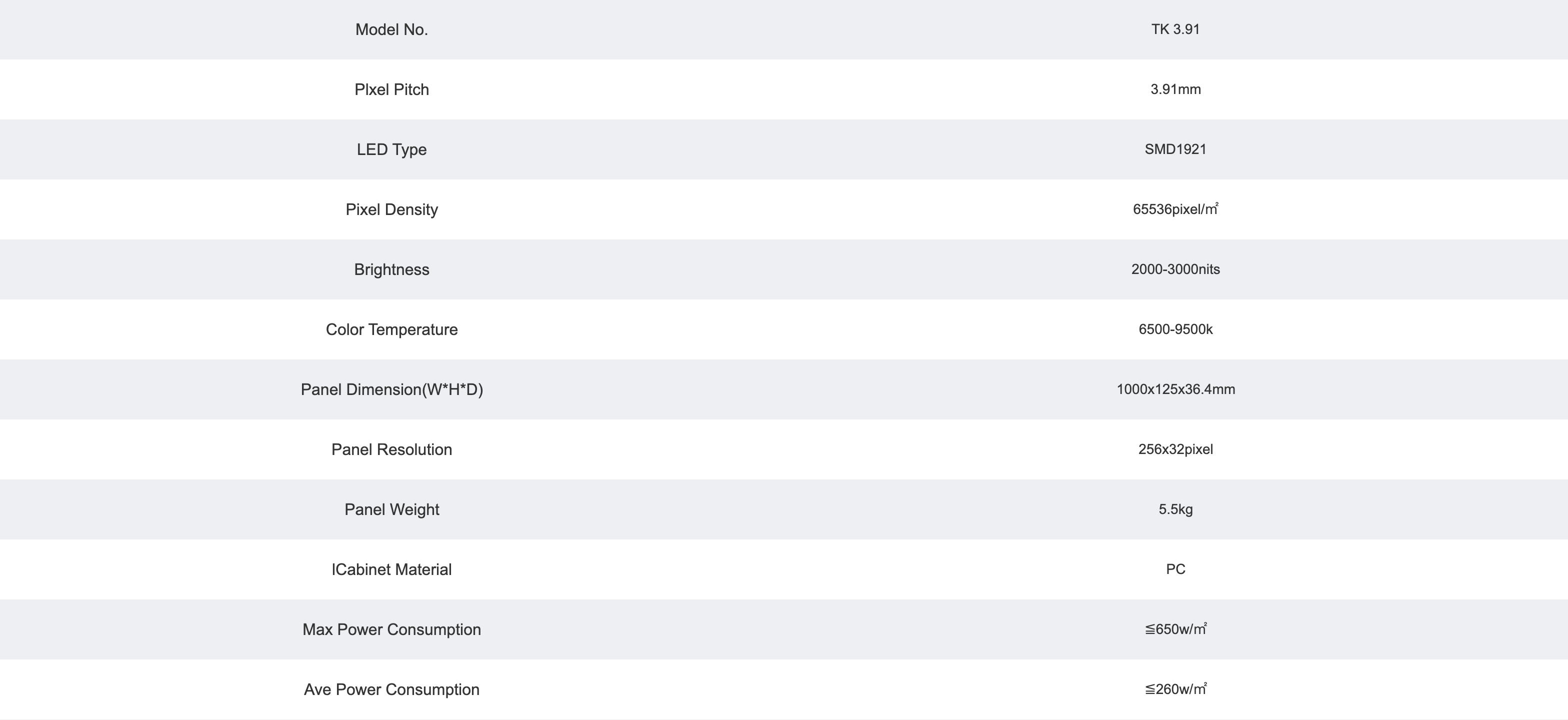
Task: Click the Max Power Consumption label
Action: [x=391, y=630]
